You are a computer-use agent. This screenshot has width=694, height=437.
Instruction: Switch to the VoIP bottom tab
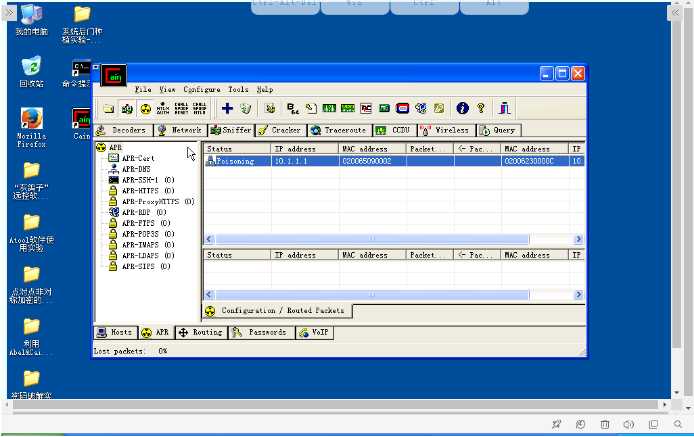click(314, 333)
